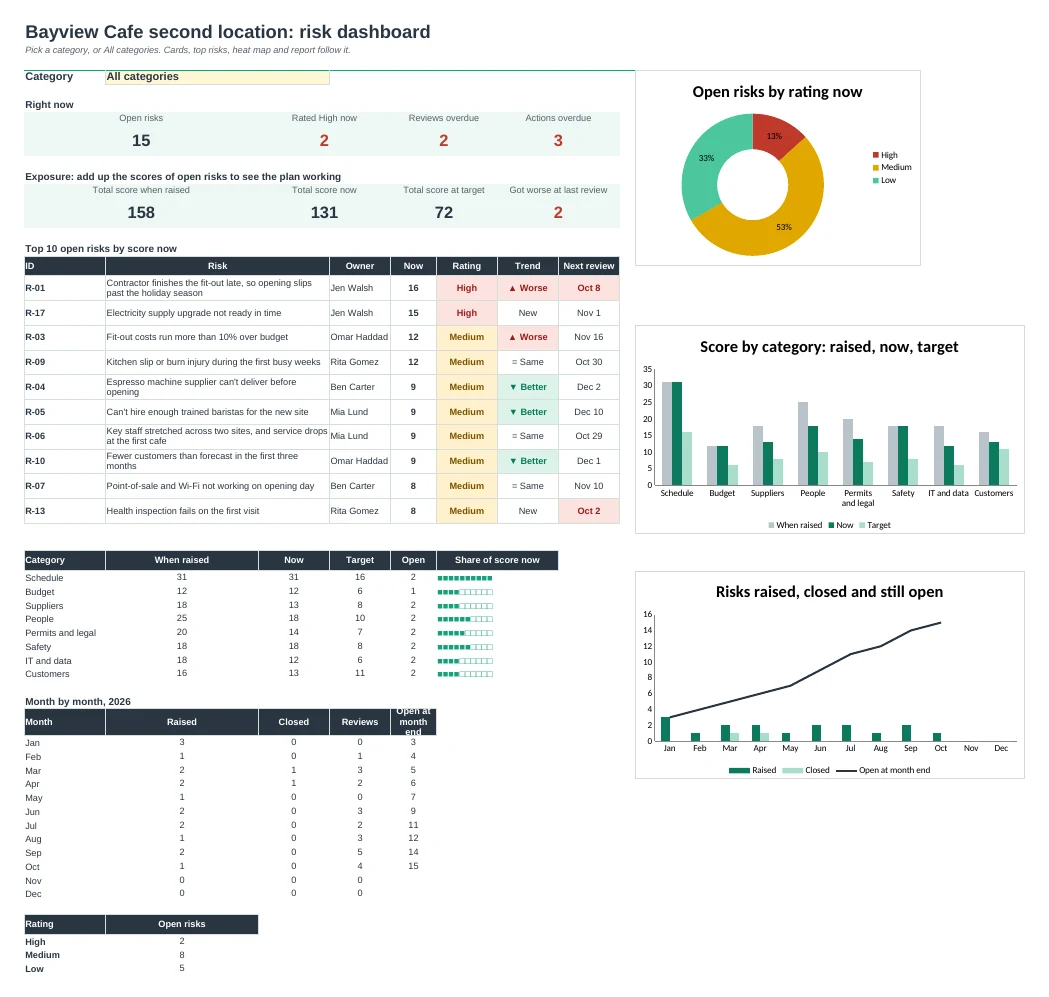Click the Risk column header in top risks table
The width and height of the screenshot is (1049, 997).
(x=217, y=266)
